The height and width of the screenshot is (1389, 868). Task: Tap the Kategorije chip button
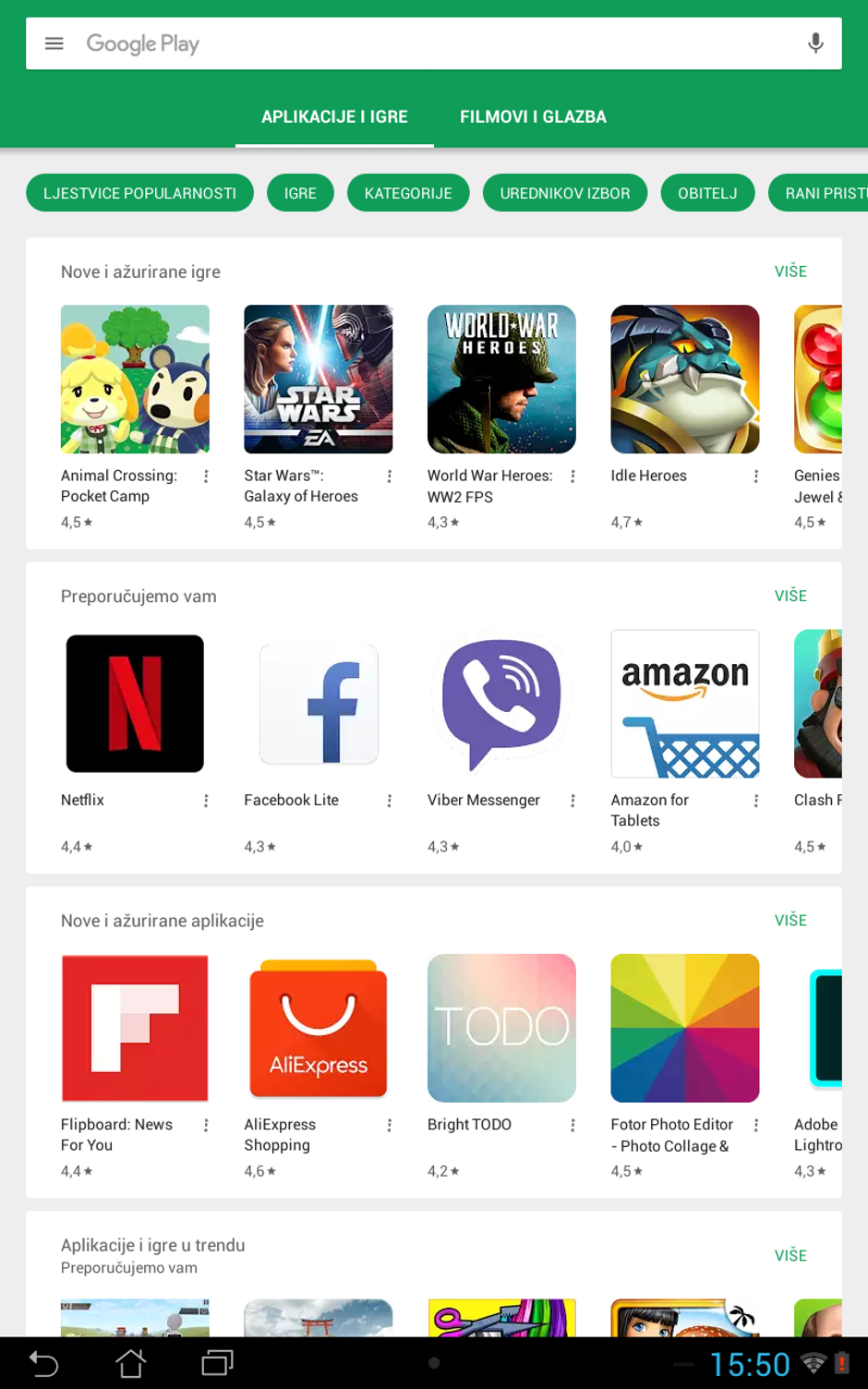click(x=408, y=193)
